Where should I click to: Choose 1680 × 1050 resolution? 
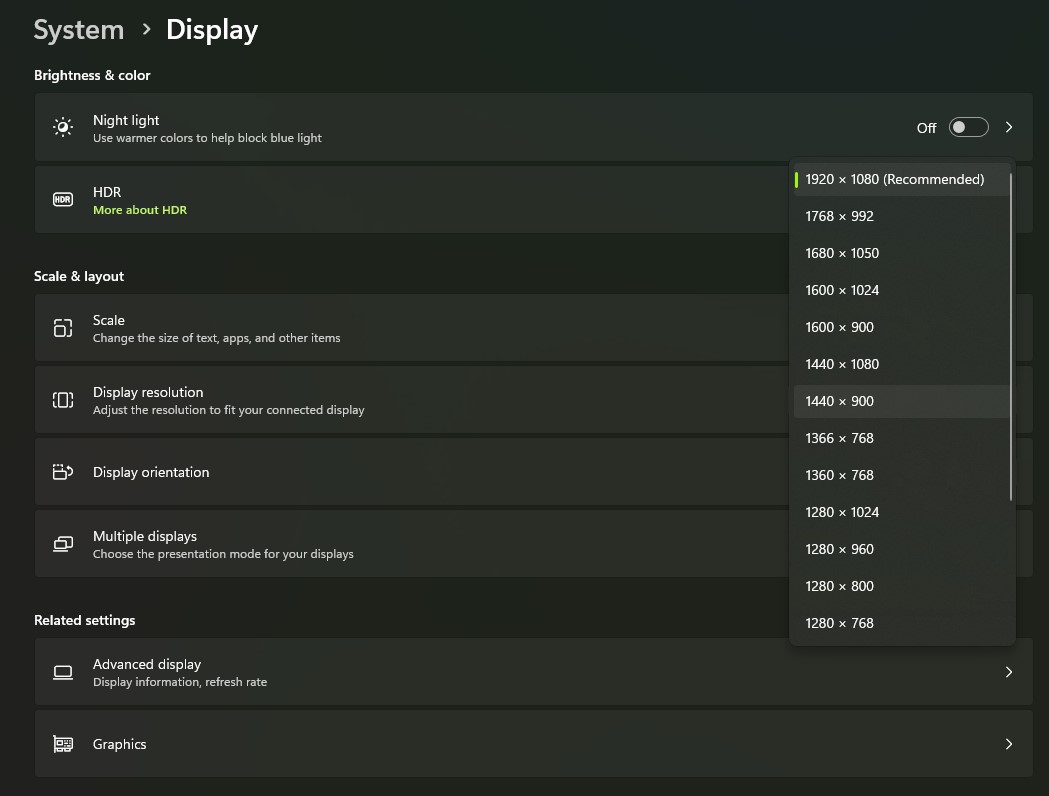point(901,254)
